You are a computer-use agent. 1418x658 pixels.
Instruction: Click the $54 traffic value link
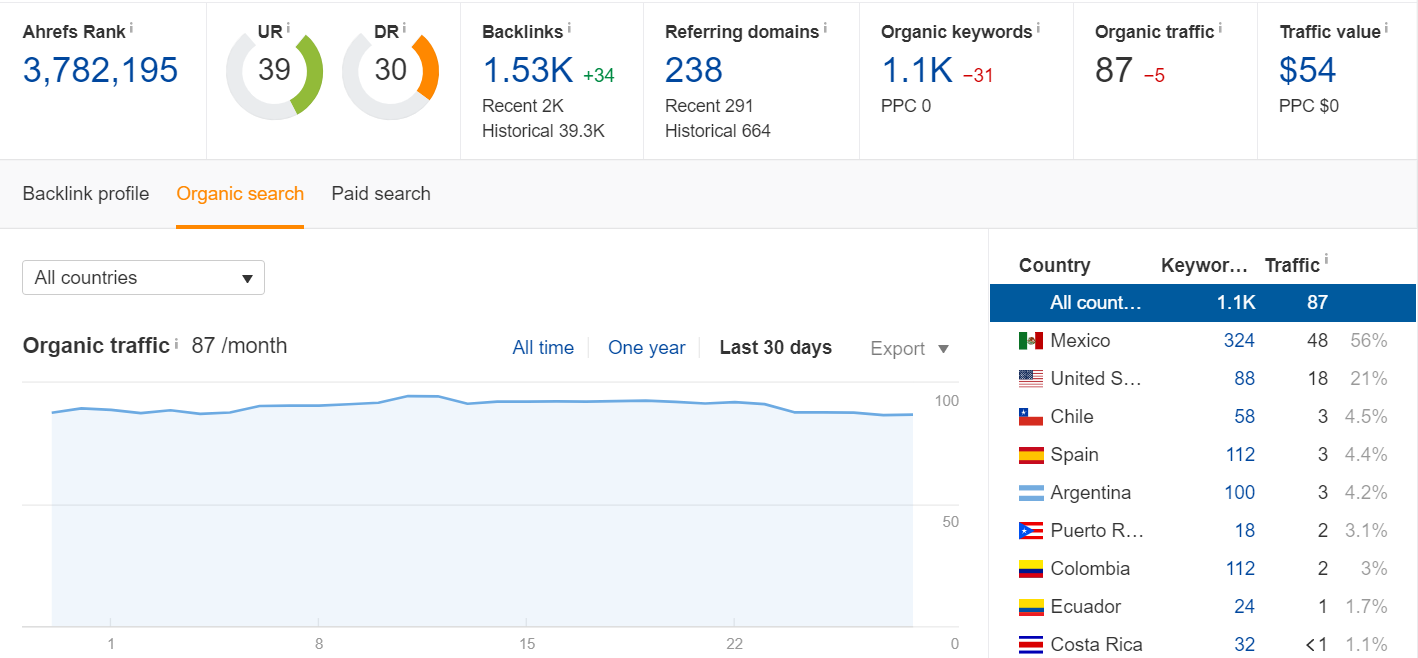(1308, 70)
